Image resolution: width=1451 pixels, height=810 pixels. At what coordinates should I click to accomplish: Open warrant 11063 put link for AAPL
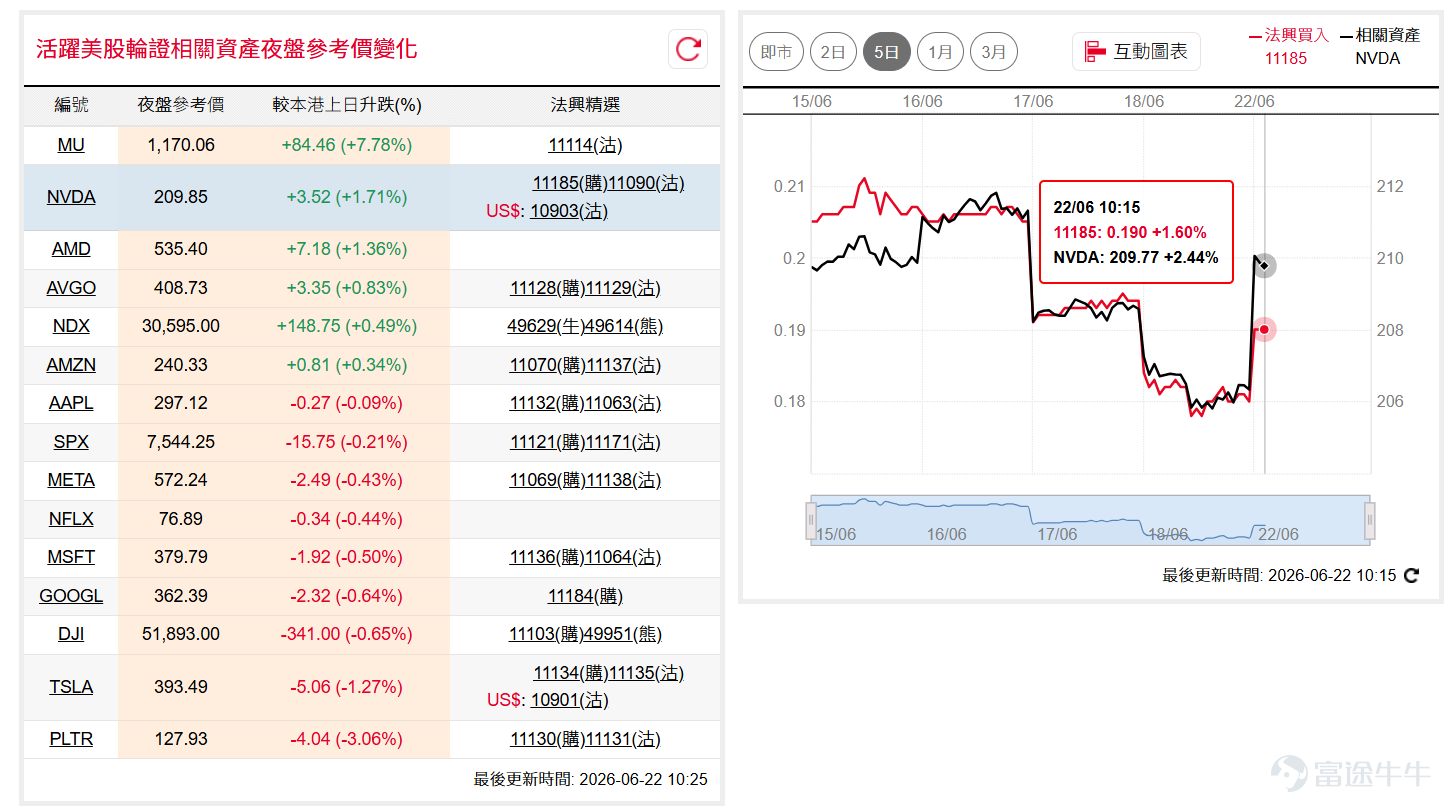tap(624, 403)
